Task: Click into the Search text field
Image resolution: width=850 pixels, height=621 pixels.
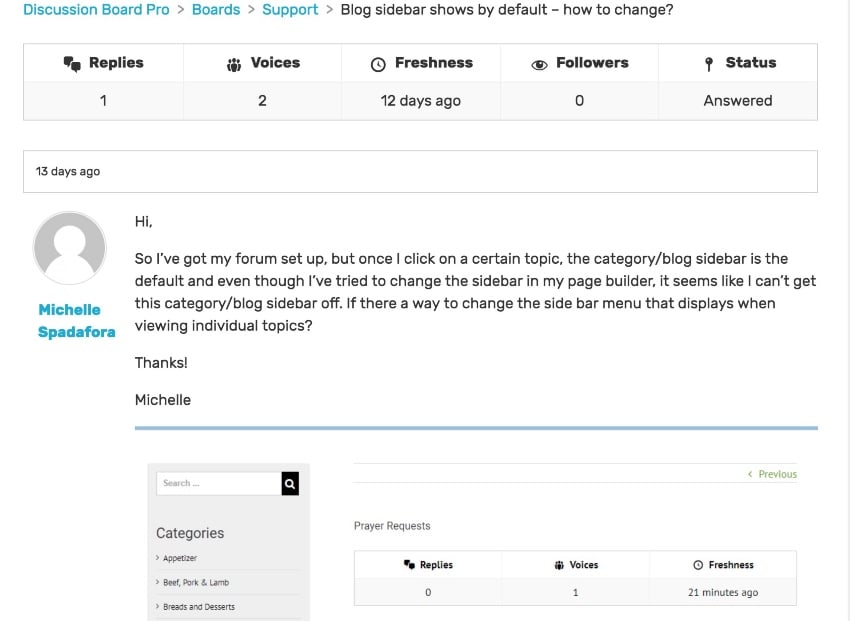Action: [x=218, y=484]
